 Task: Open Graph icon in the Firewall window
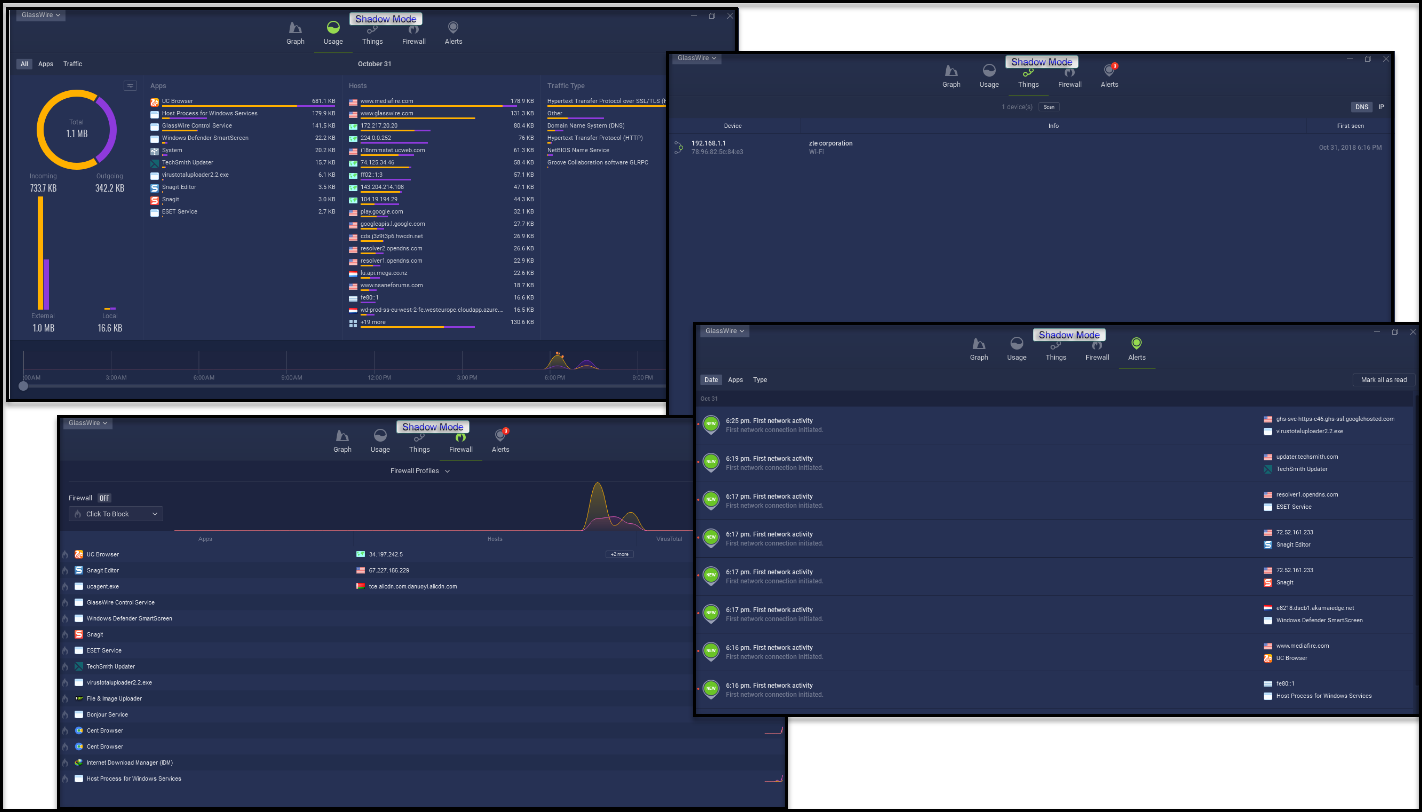342,436
